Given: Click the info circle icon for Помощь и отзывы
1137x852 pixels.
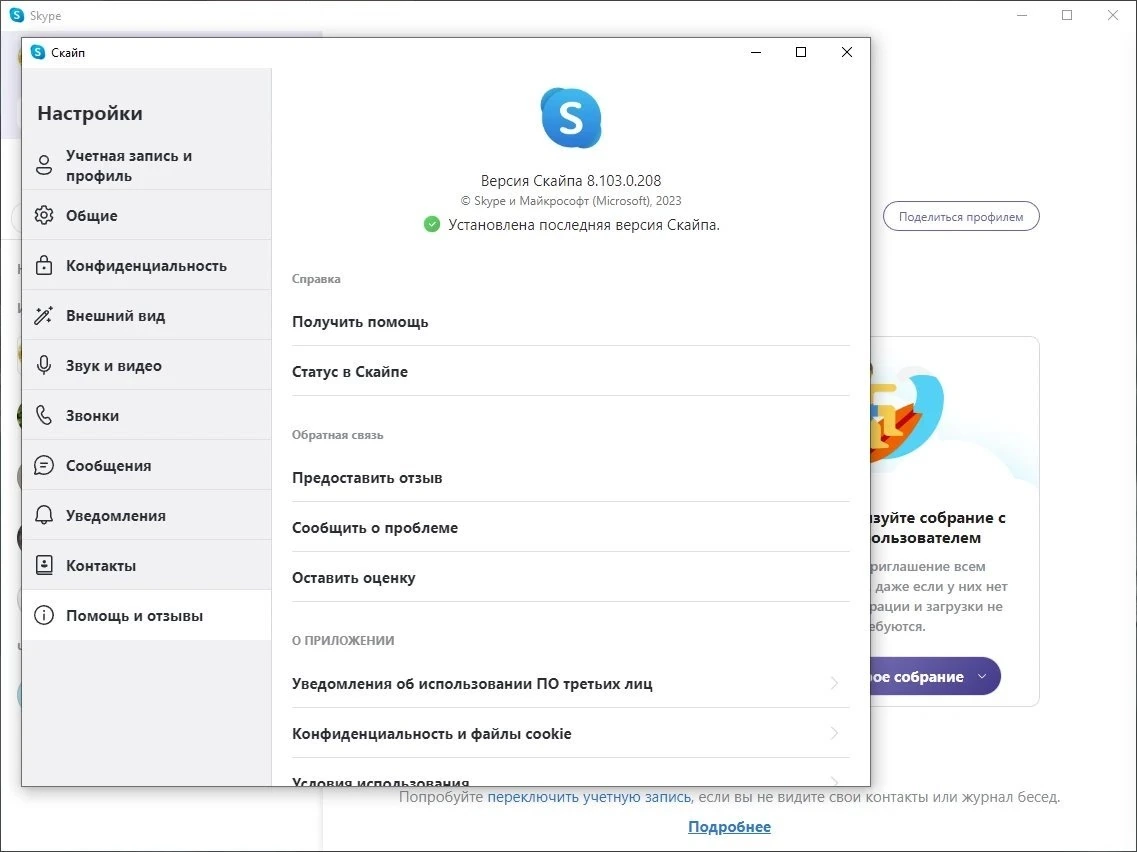Looking at the screenshot, I should 44,616.
